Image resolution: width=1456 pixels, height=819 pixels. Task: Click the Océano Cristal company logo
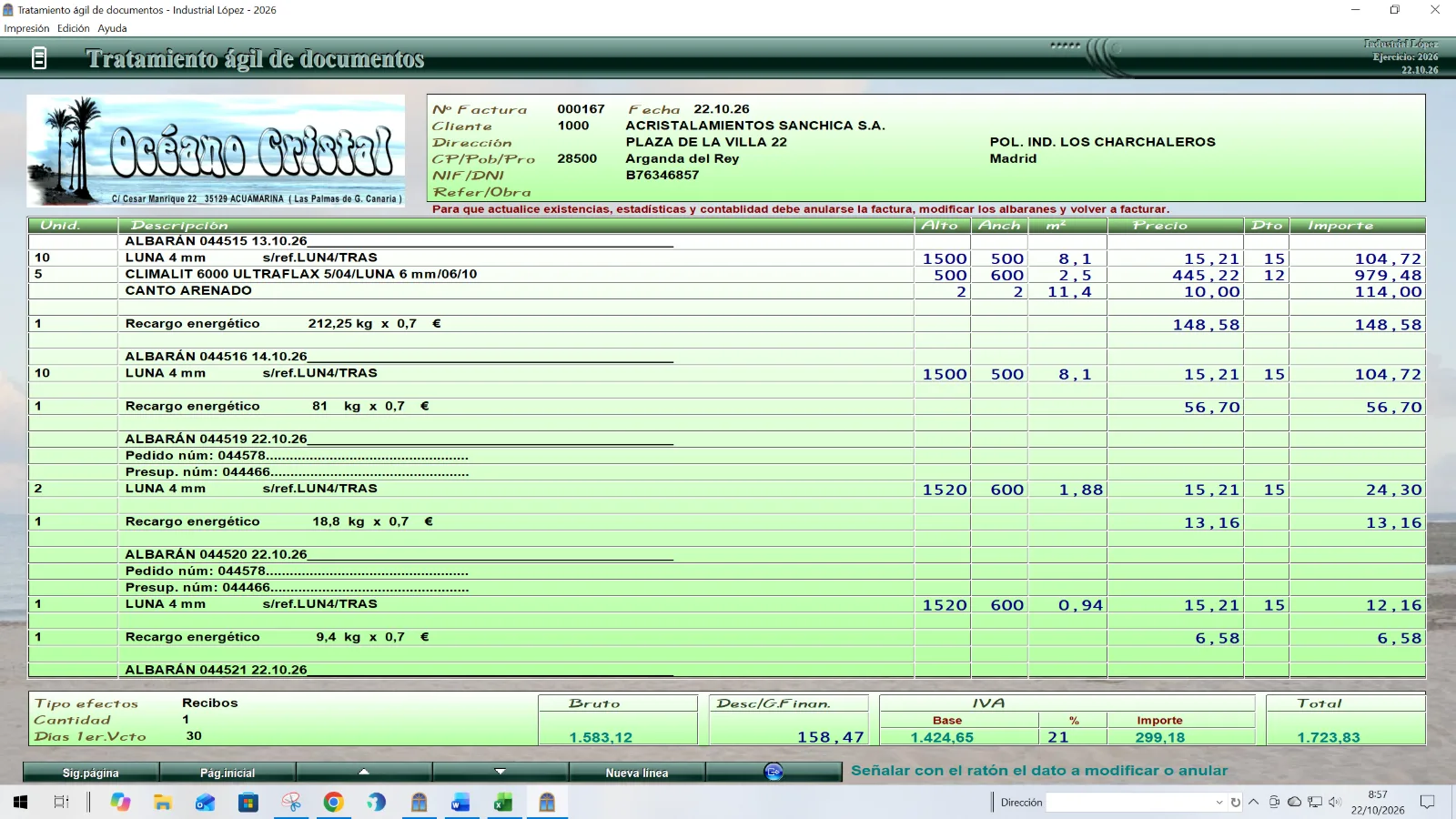216,150
